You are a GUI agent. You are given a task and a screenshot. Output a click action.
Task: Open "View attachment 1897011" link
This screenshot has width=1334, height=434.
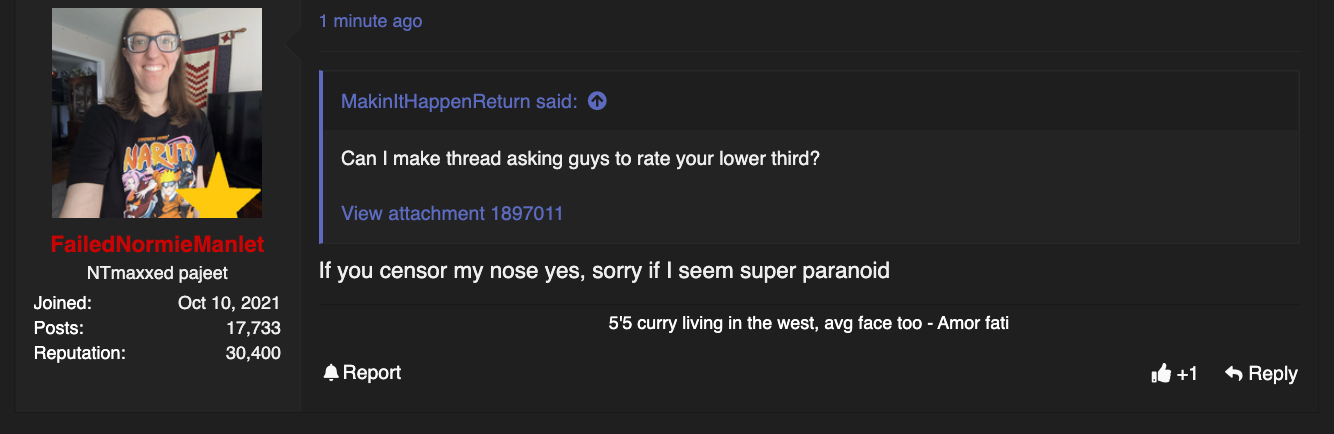tap(452, 213)
